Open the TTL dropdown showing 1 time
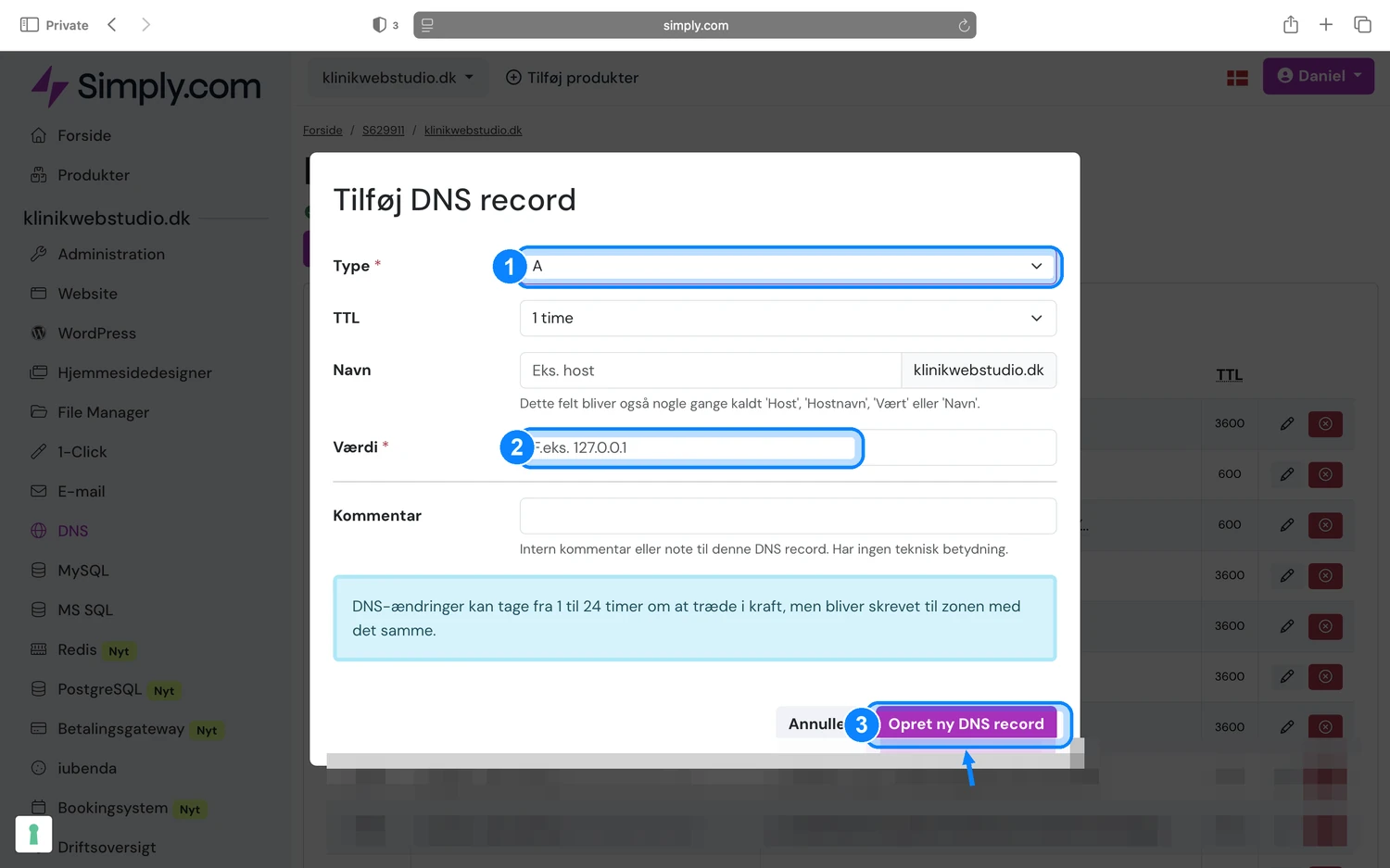 (x=788, y=318)
